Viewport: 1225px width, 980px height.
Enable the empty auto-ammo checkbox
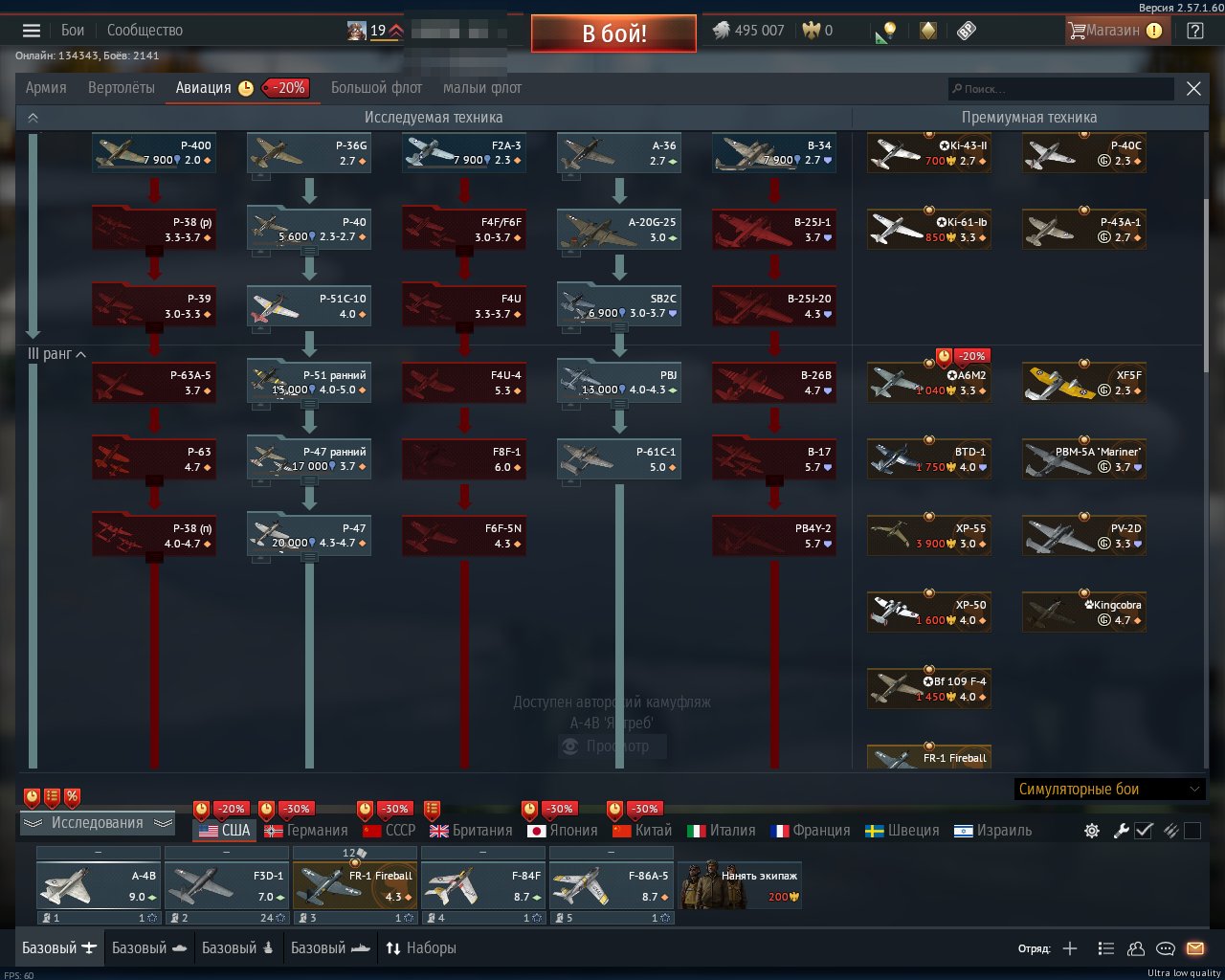pos(1192,831)
